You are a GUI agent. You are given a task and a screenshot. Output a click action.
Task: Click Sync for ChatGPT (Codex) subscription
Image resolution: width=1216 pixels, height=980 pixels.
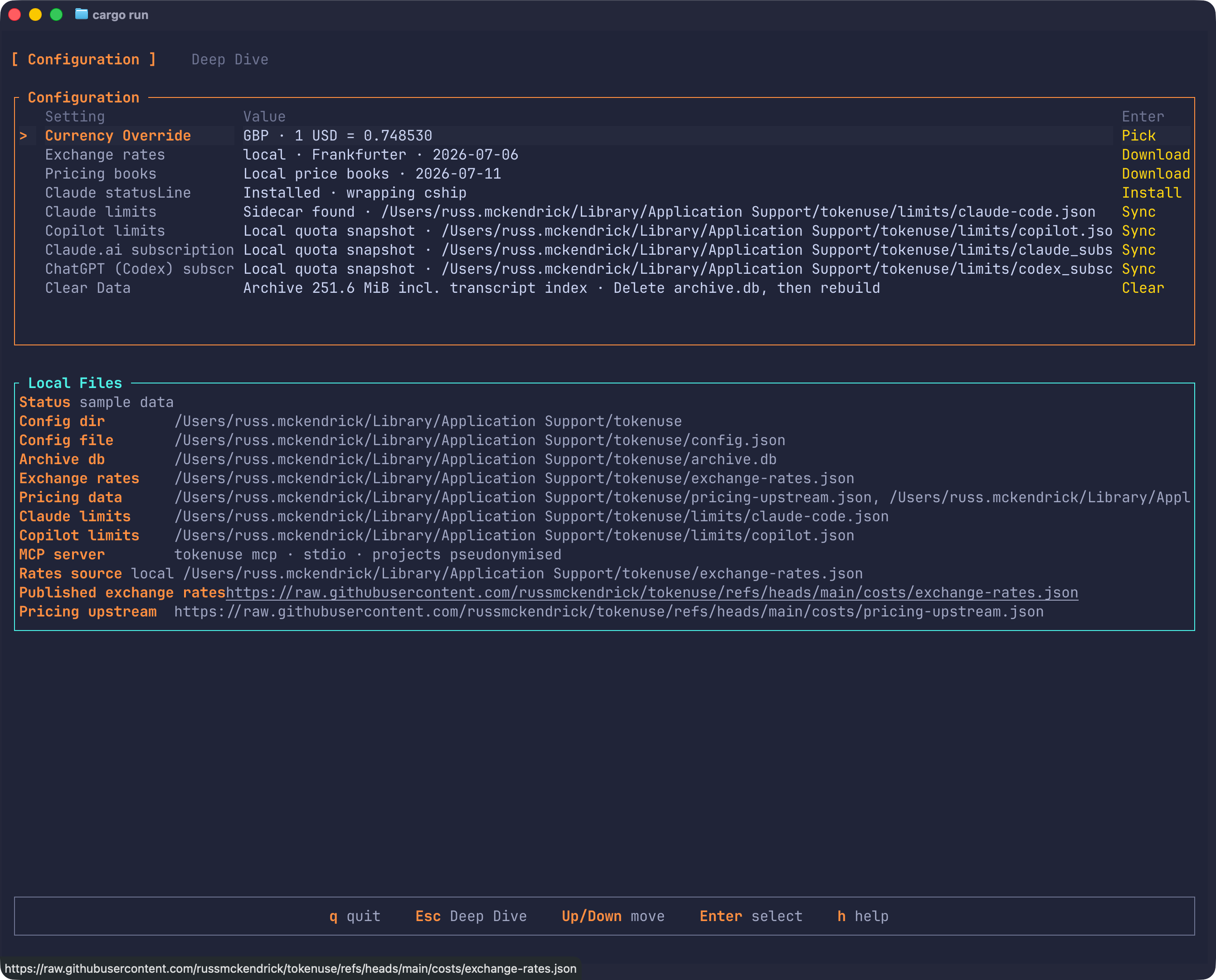[x=1138, y=269]
